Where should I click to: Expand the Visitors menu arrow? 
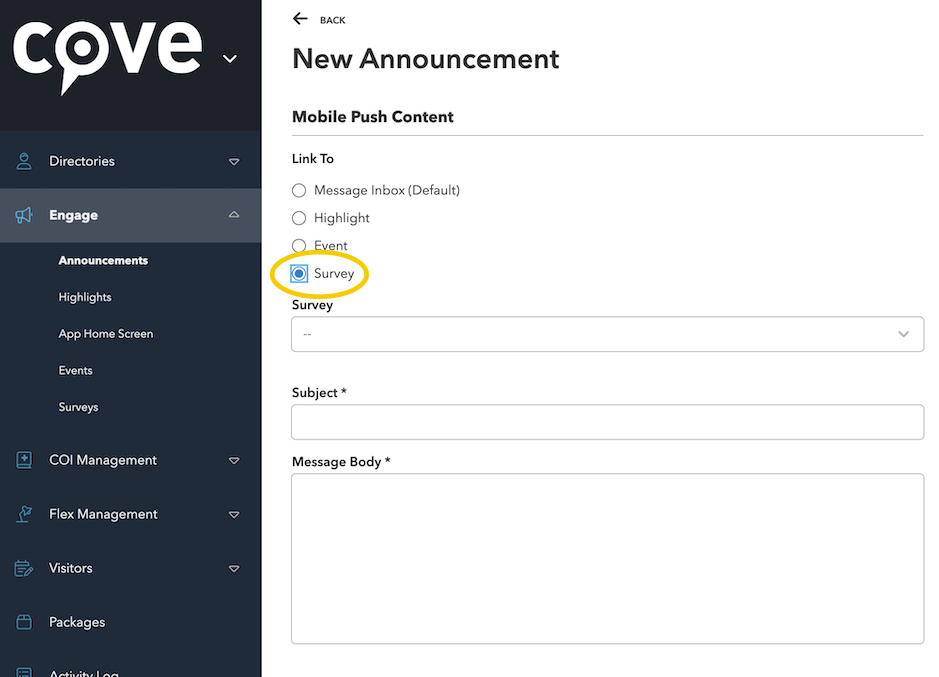234,569
